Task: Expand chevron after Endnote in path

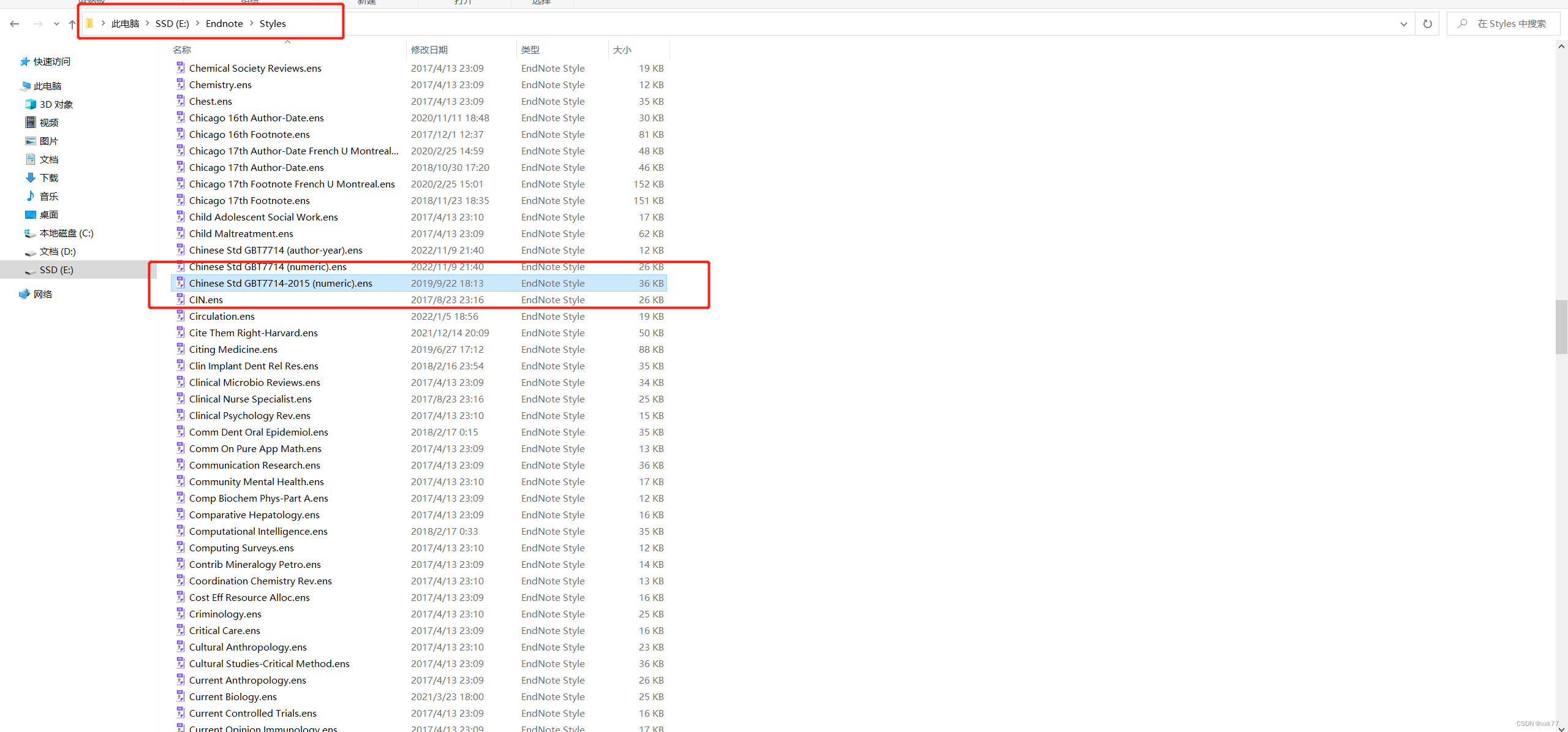Action: coord(251,24)
